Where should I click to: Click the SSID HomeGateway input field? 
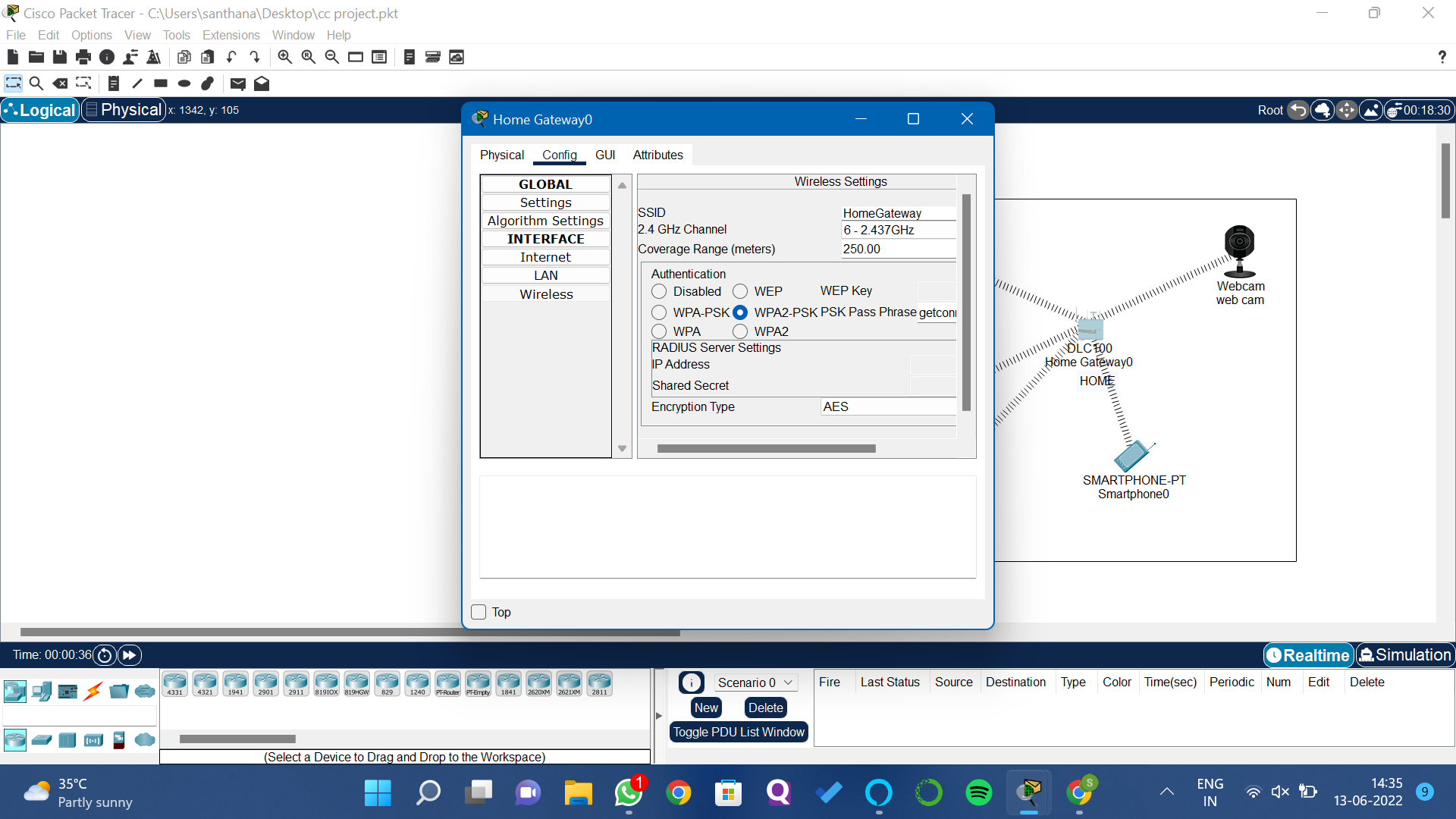point(898,213)
